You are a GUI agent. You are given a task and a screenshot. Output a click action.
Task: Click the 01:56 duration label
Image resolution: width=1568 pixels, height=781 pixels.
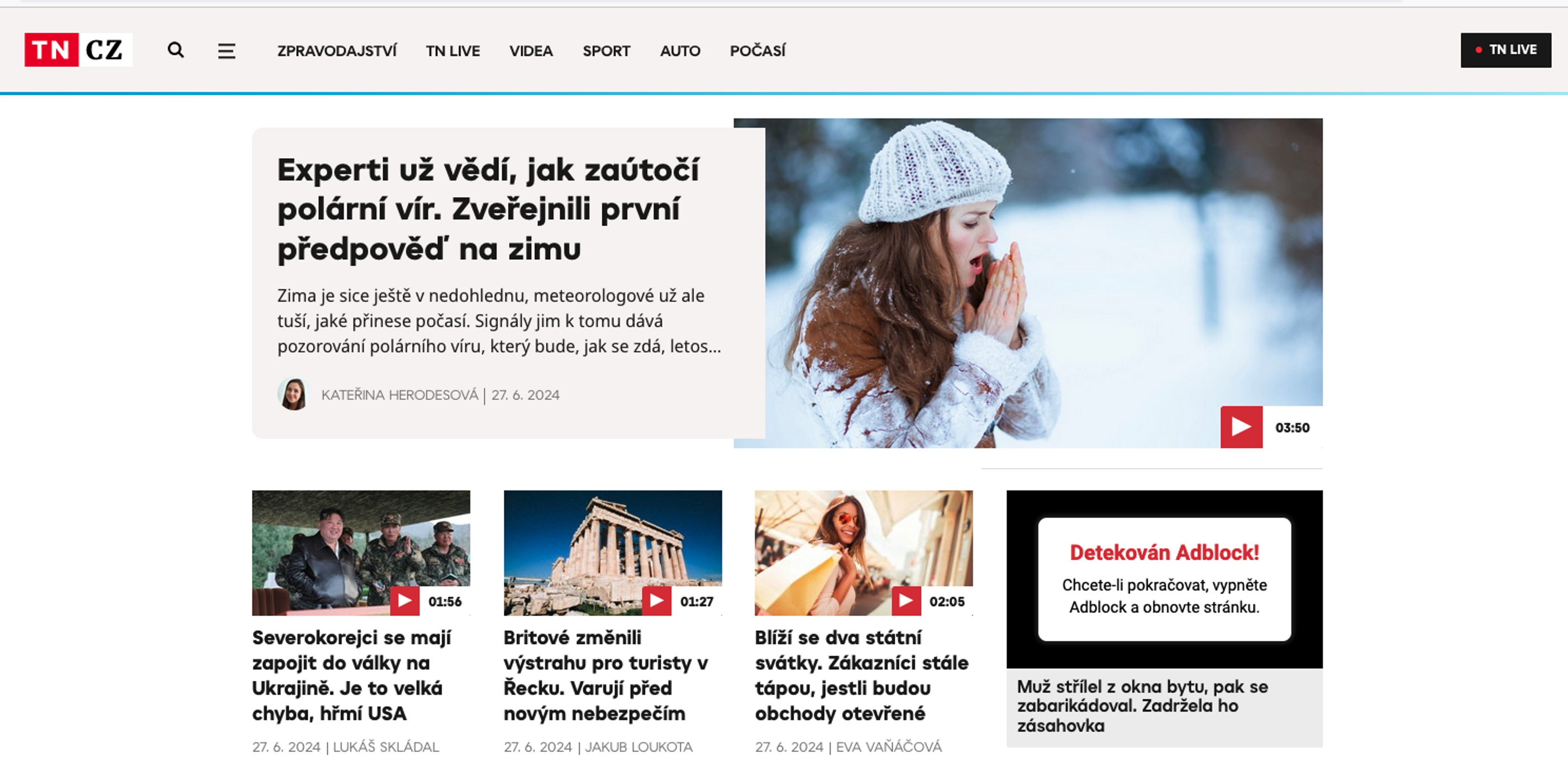445,602
